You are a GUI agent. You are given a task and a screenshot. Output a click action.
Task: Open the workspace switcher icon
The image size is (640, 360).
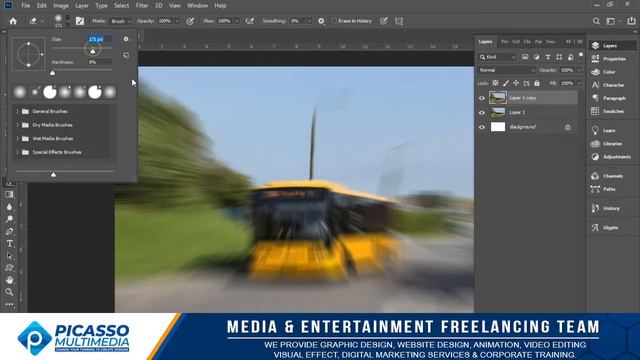point(611,21)
